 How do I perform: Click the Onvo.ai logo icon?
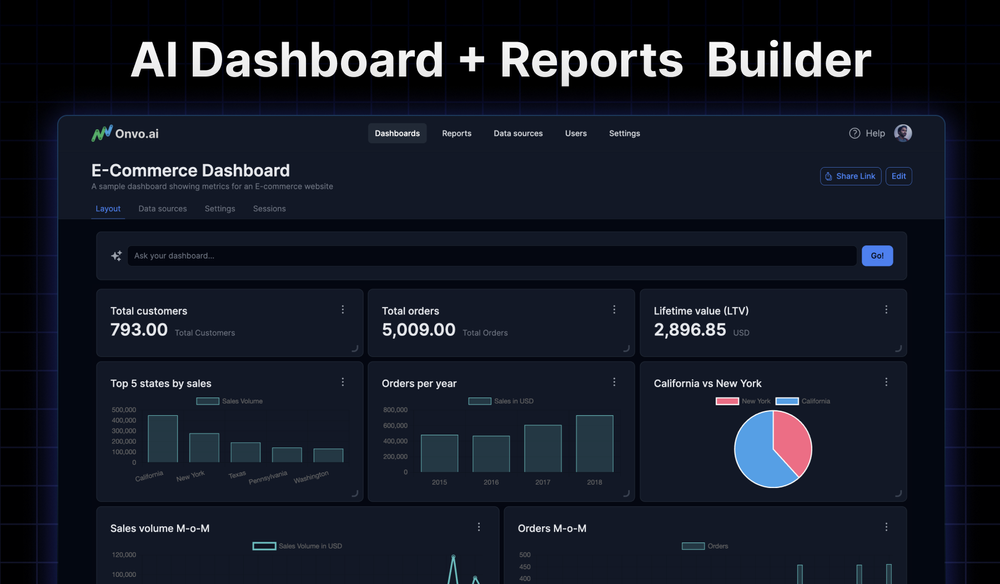[102, 133]
